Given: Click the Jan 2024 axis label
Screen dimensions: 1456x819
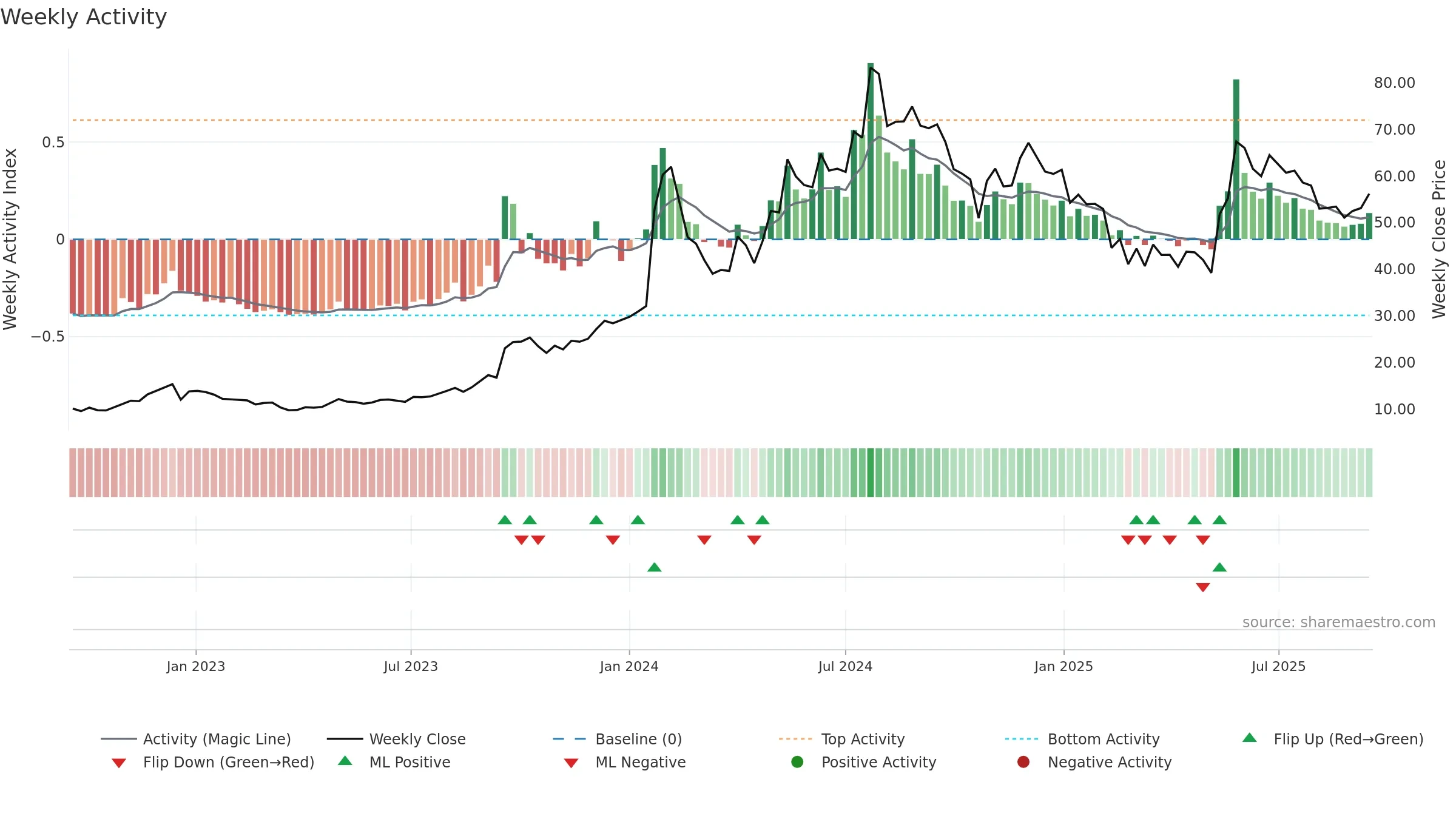Looking at the screenshot, I should (629, 666).
